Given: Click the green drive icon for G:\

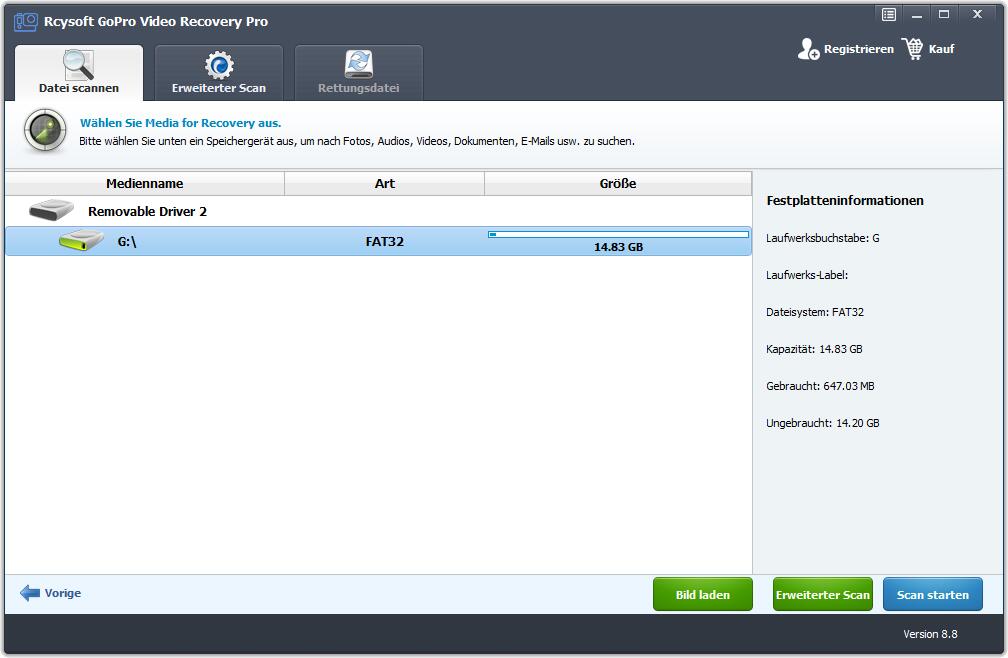Looking at the screenshot, I should pos(81,240).
